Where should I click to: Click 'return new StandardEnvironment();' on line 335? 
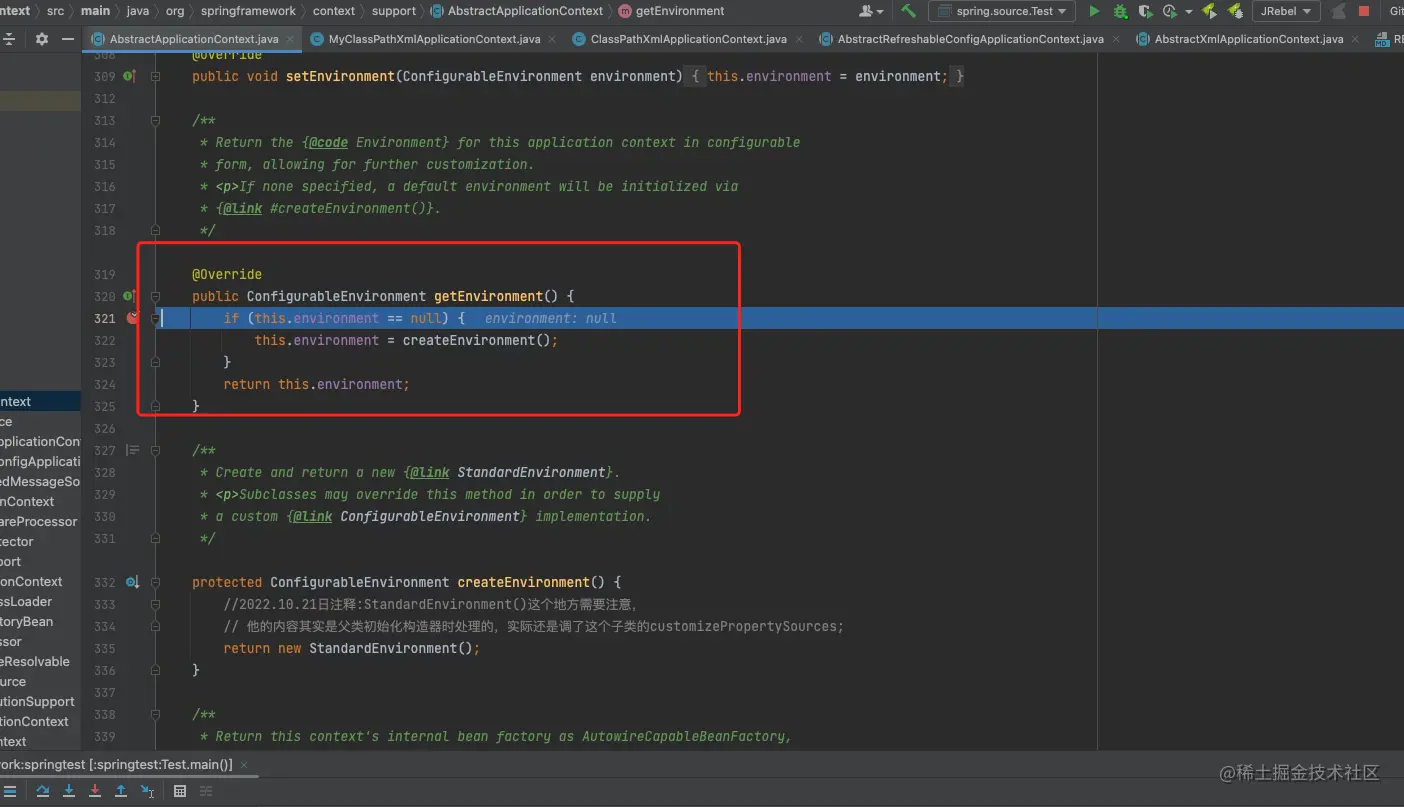click(x=352, y=648)
